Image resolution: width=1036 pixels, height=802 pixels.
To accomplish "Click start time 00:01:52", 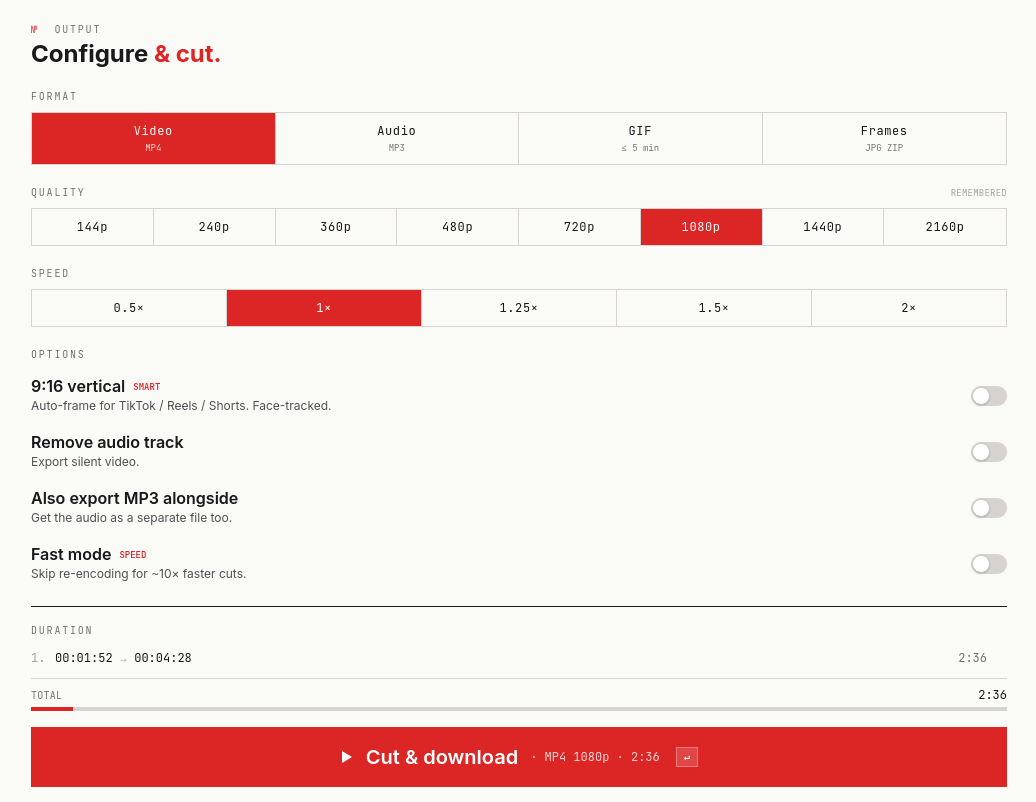I will click(x=84, y=658).
